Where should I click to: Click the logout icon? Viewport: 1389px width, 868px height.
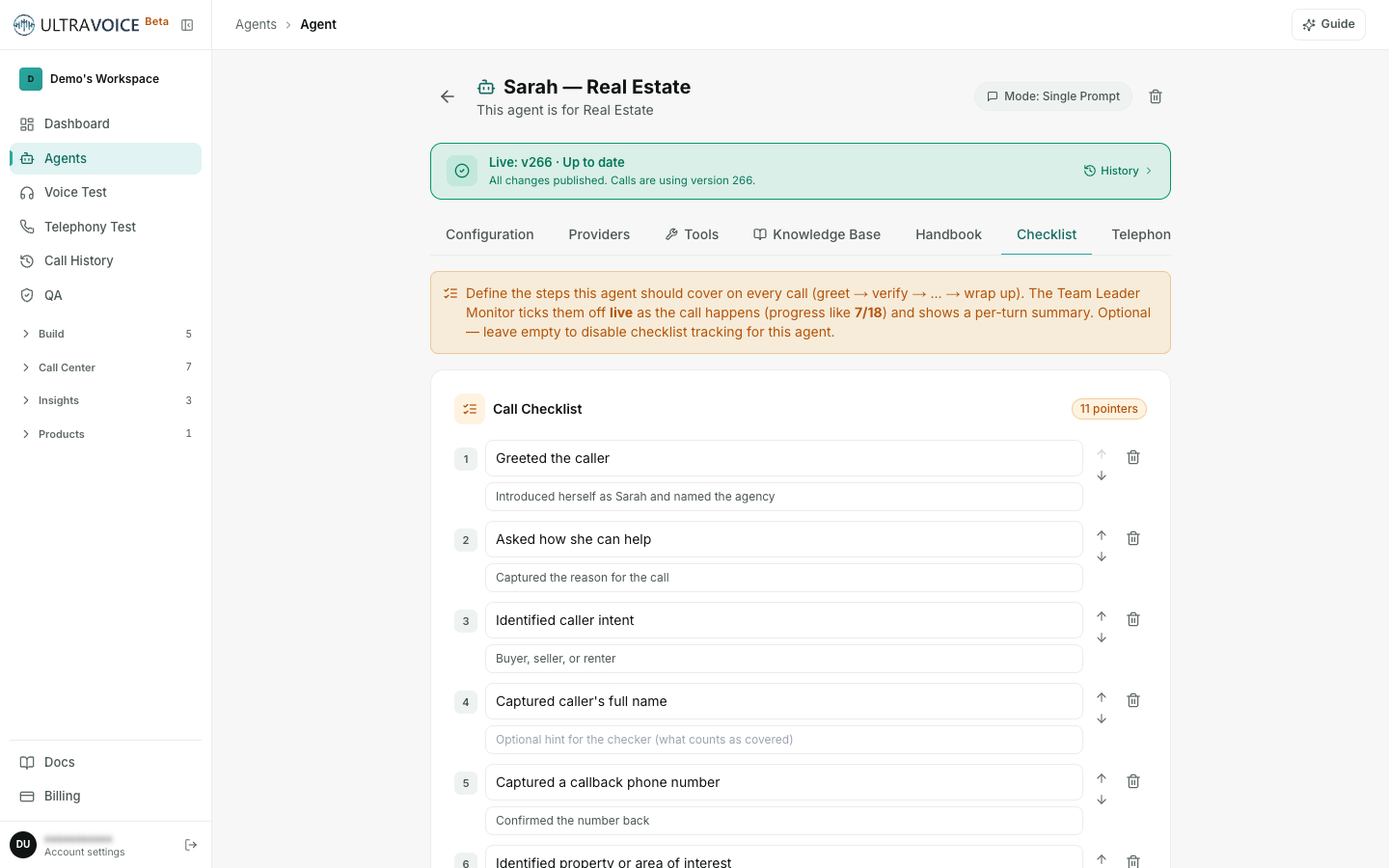pyautogui.click(x=191, y=845)
